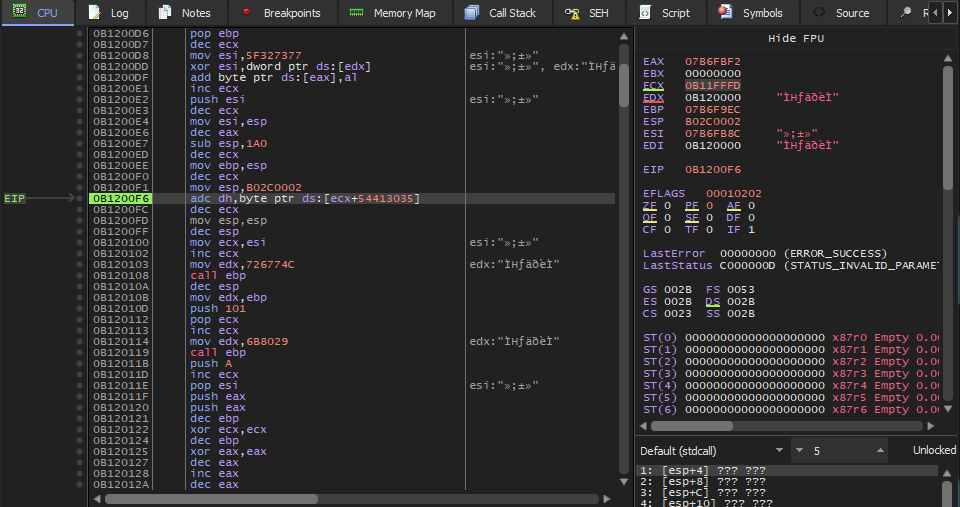Click the Breakpoints red dot icon

[246, 13]
